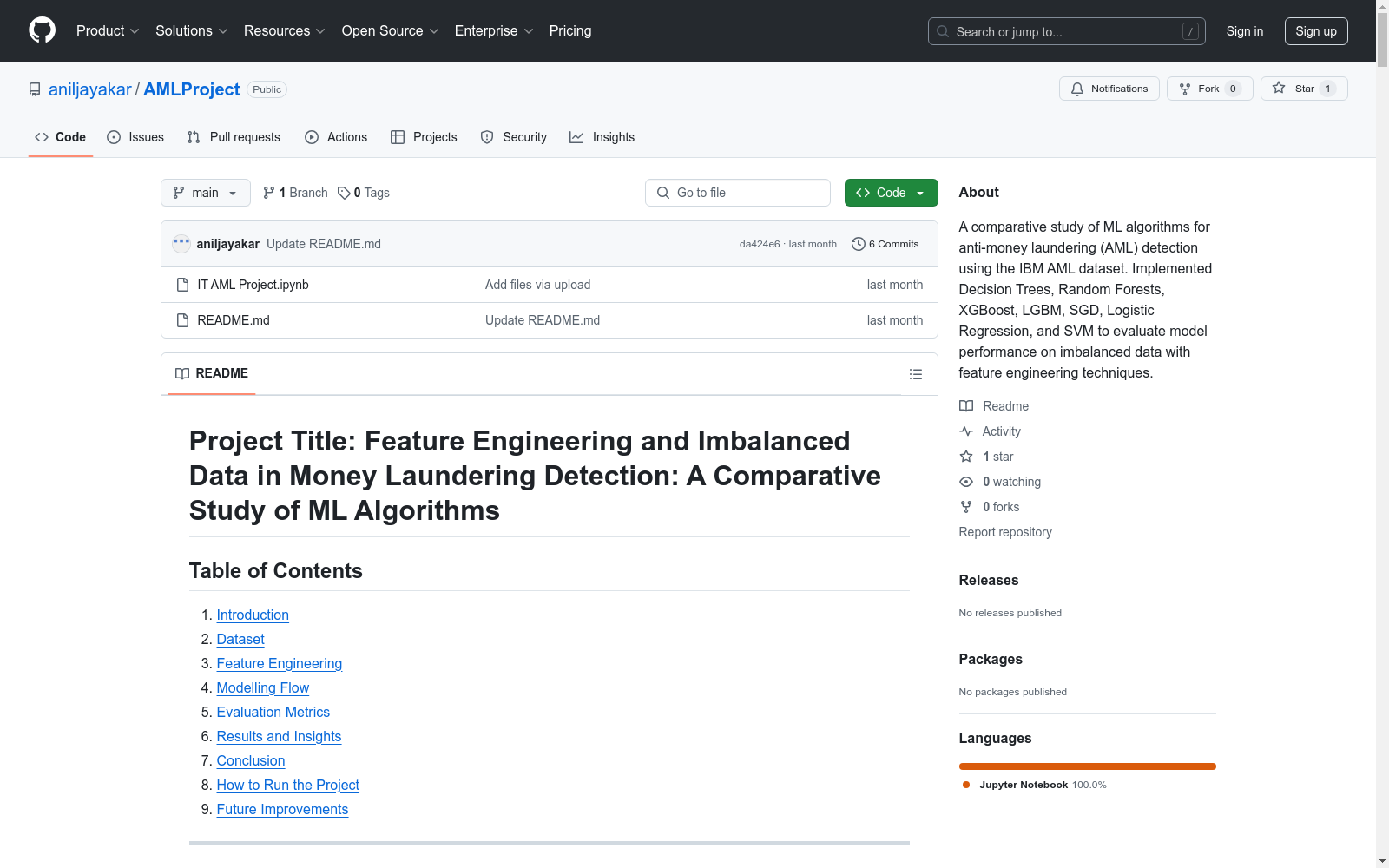The width and height of the screenshot is (1389, 868).
Task: Expand the Resources menu
Action: click(x=284, y=30)
